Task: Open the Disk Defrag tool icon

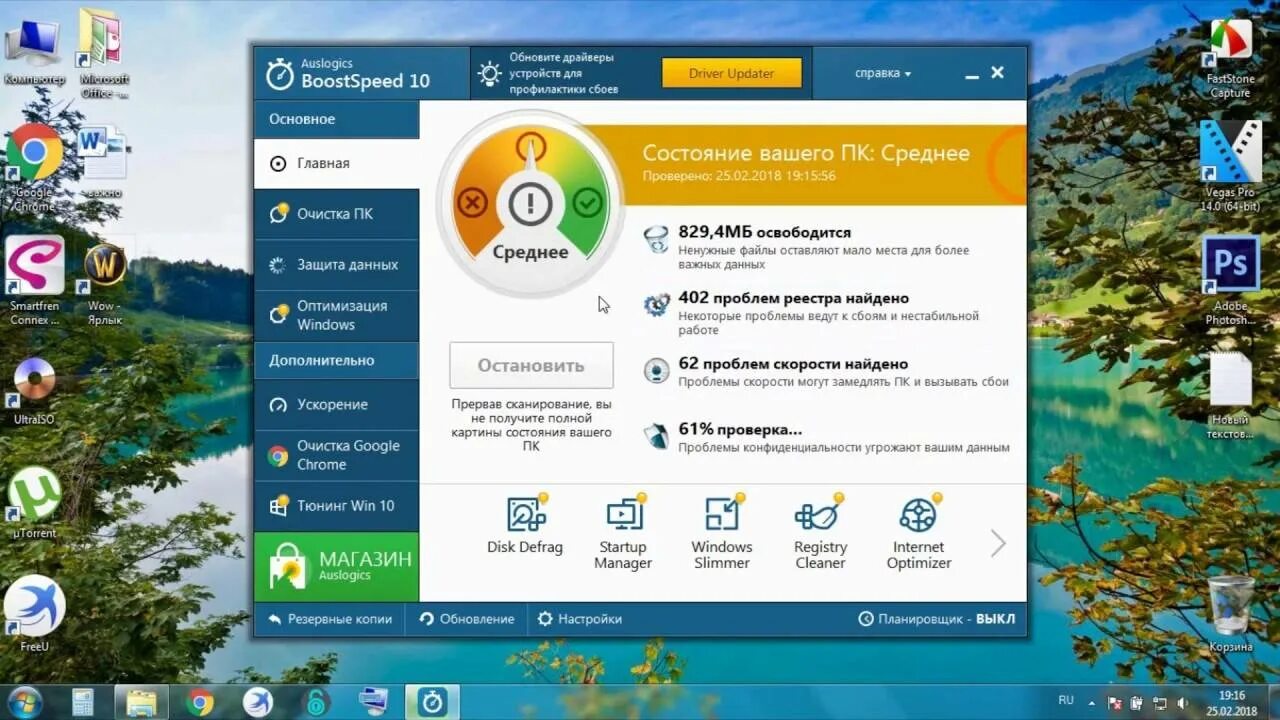Action: click(526, 515)
